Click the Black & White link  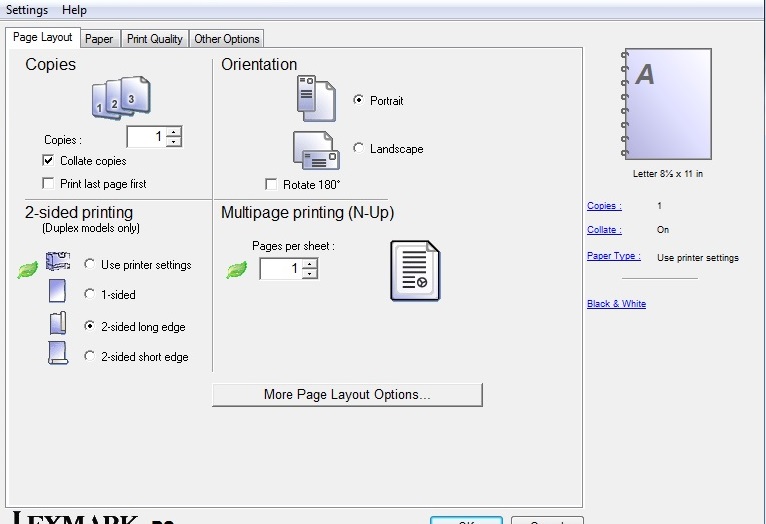pyautogui.click(x=616, y=304)
